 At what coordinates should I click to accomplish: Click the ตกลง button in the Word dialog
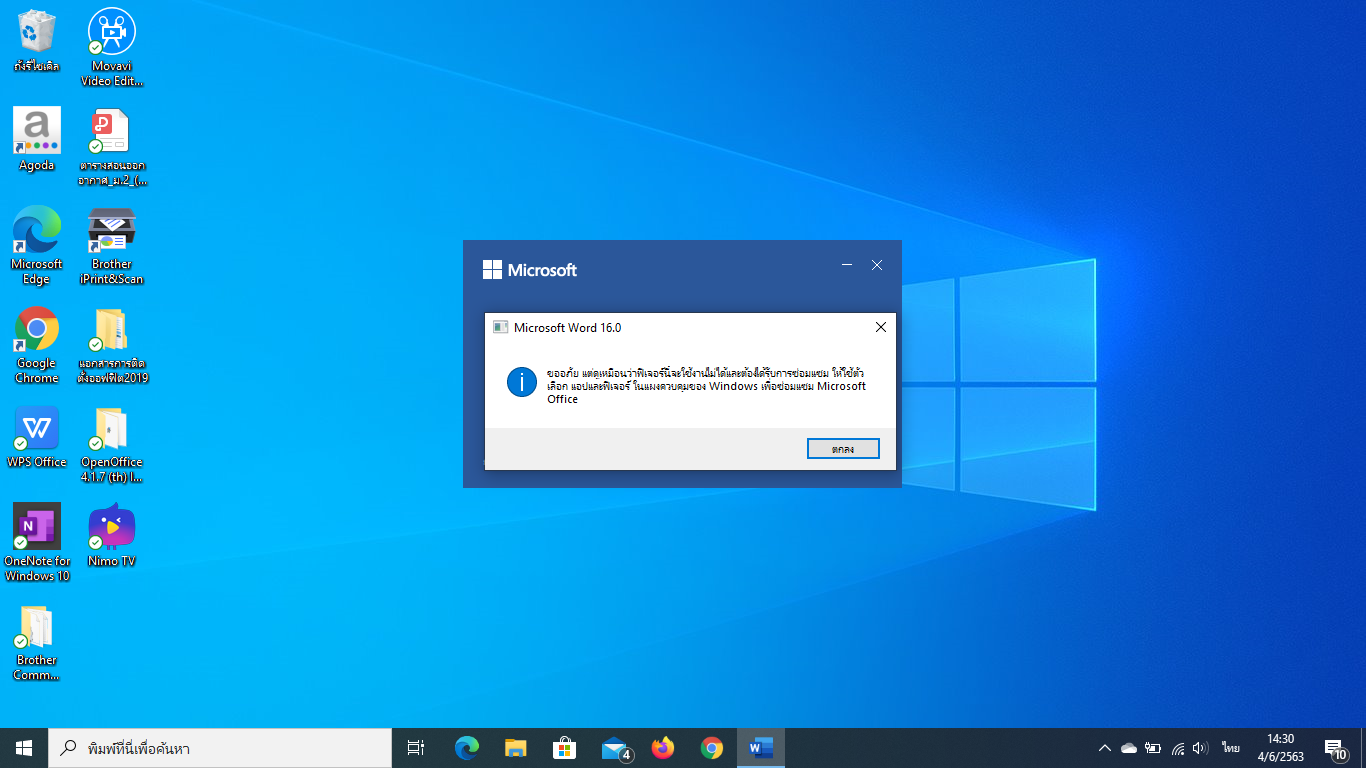(x=843, y=449)
